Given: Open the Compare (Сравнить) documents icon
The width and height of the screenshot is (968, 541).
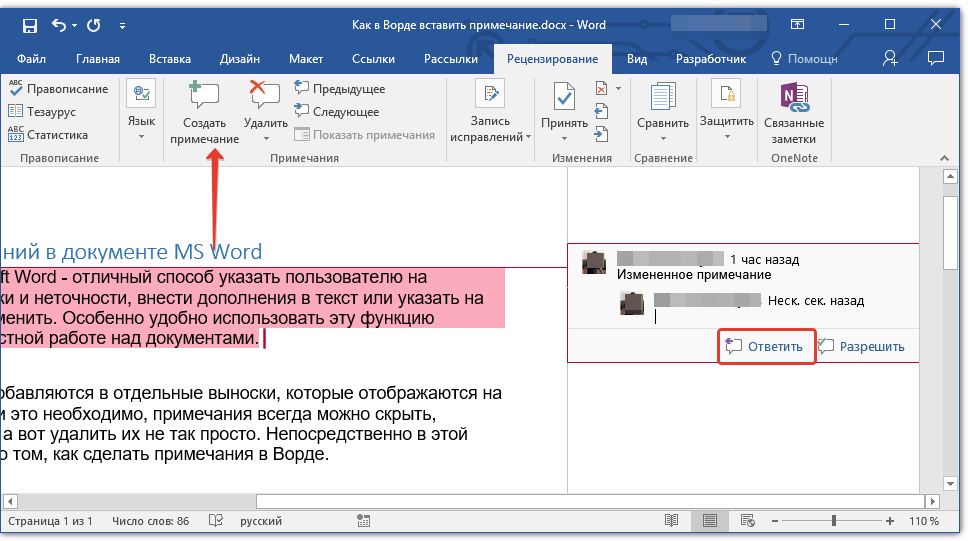Looking at the screenshot, I should 662,97.
